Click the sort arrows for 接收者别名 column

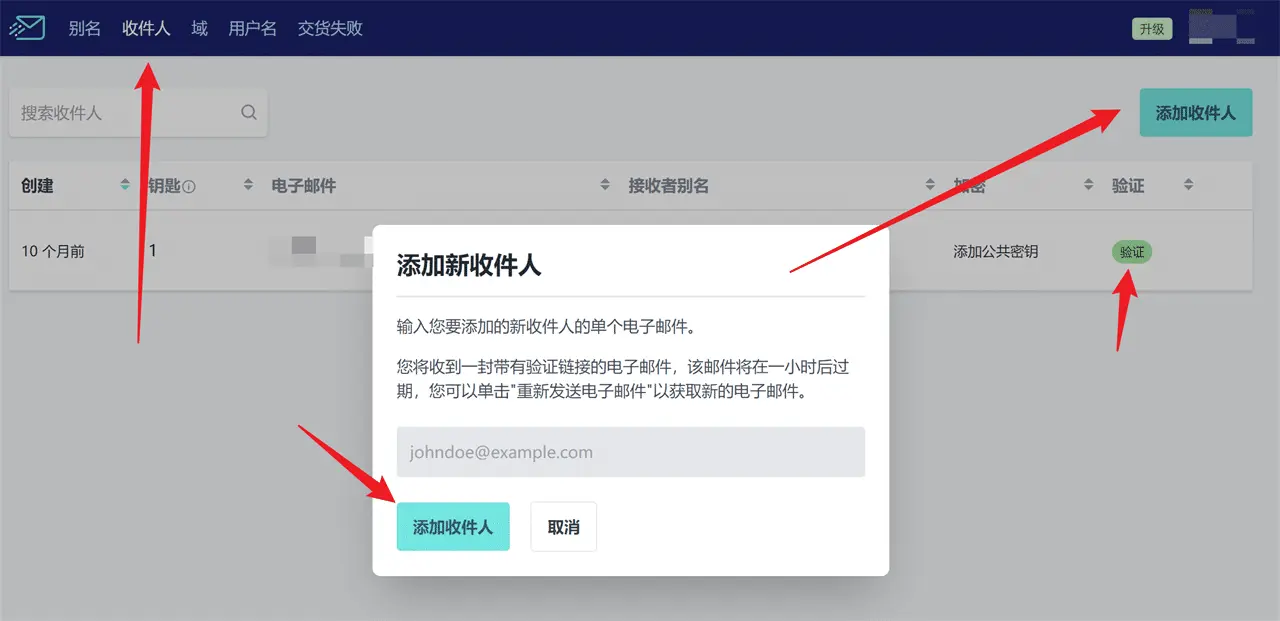(x=930, y=185)
